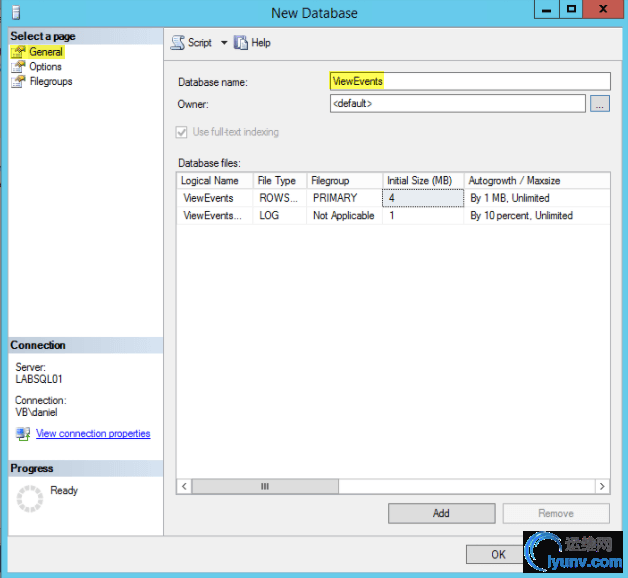Image resolution: width=628 pixels, height=578 pixels.
Task: Click the LABSQL01 server name
Action: click(39, 379)
